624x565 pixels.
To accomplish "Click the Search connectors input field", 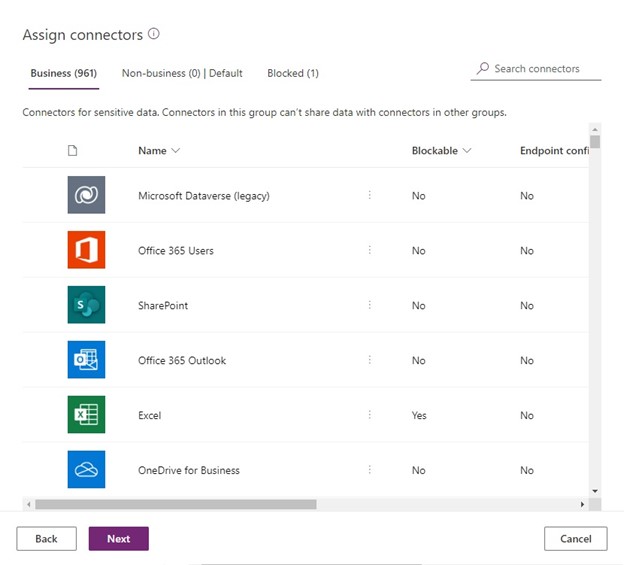I will pos(543,69).
